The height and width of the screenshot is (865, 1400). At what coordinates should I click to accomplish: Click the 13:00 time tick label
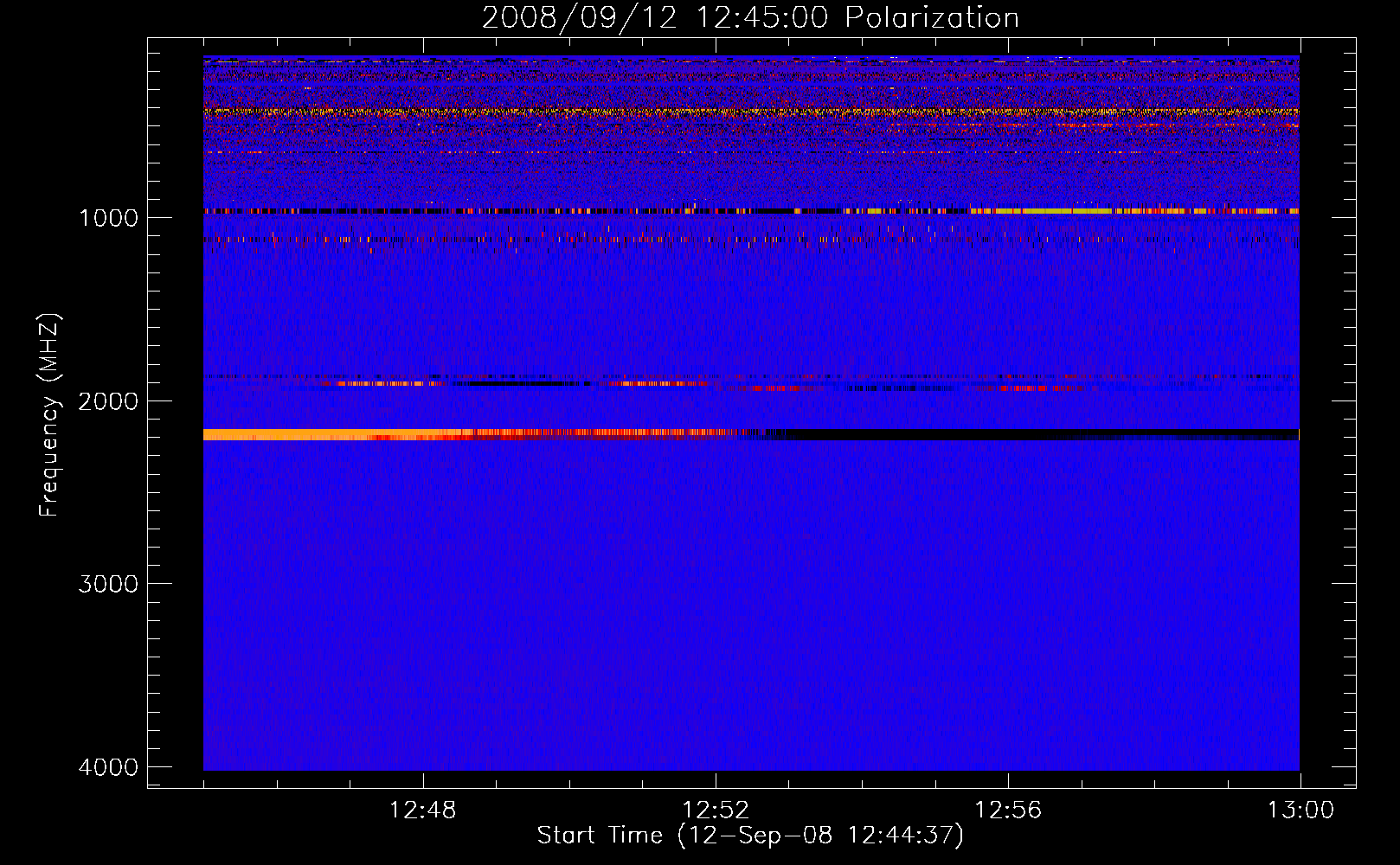tap(1300, 811)
